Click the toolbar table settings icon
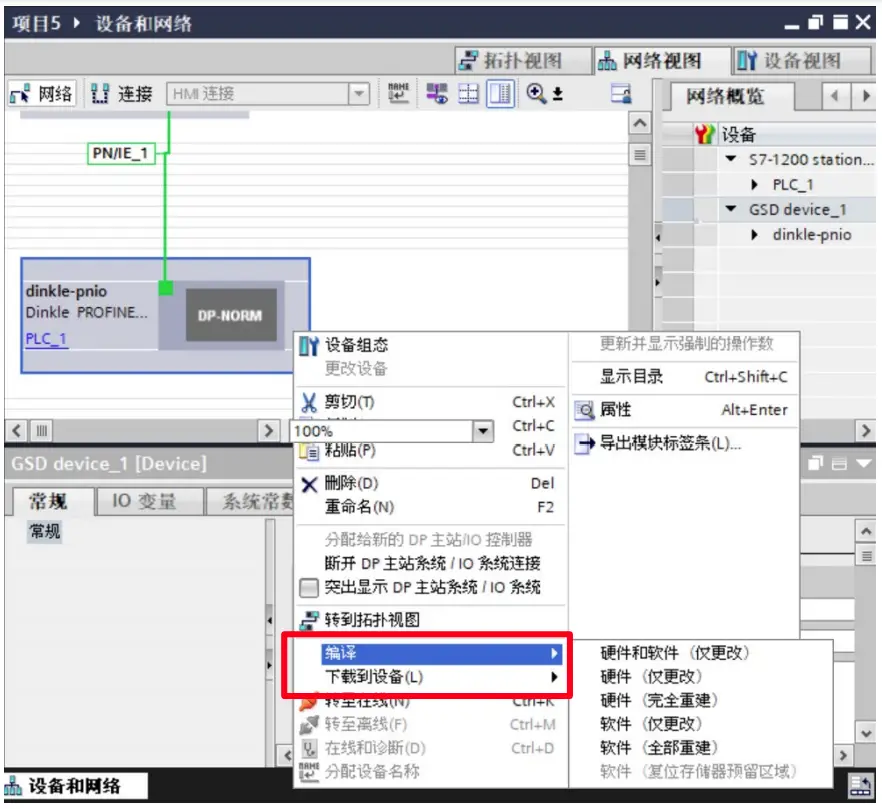 (x=621, y=93)
